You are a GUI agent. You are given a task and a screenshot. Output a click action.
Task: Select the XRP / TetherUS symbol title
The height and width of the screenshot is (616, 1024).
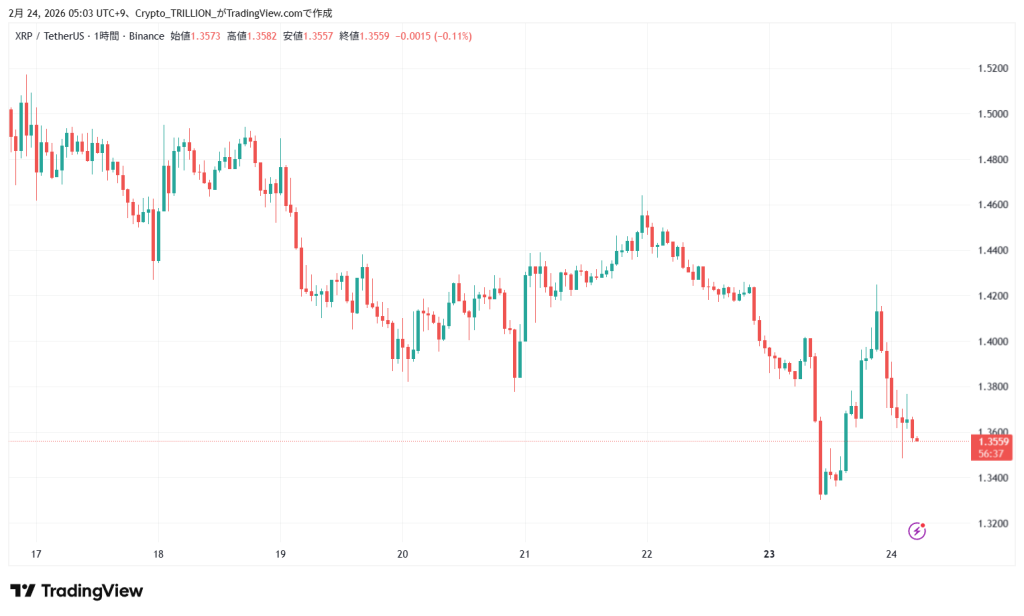point(49,36)
